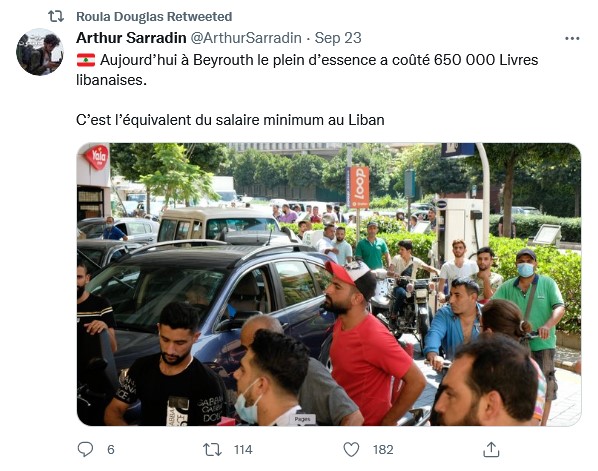The image size is (598, 471).
Task: Click the Yala logo in the photo
Action: pos(97,157)
